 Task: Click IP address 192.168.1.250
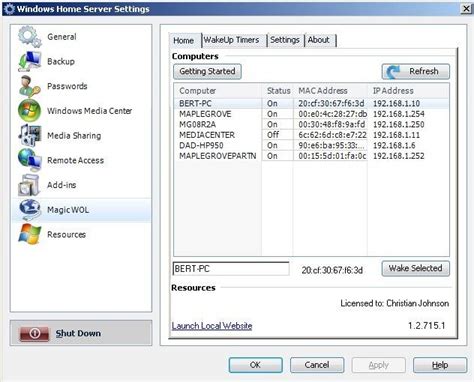(x=399, y=124)
